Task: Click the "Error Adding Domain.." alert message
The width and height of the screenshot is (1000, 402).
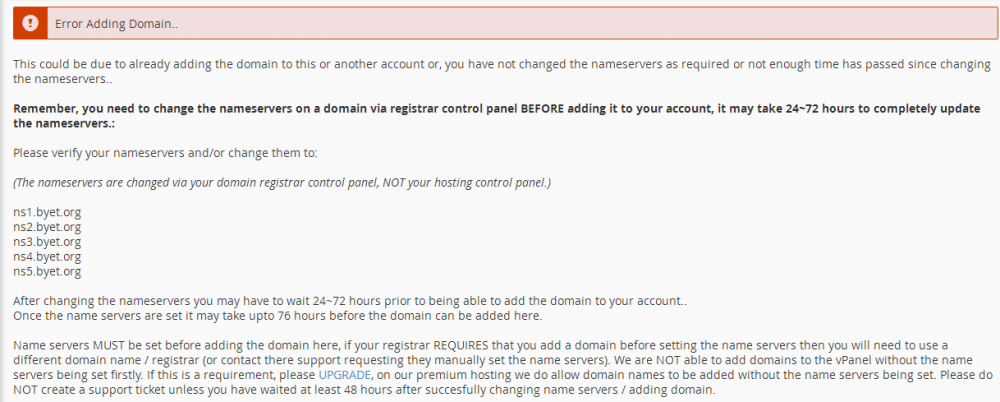Action: click(117, 24)
